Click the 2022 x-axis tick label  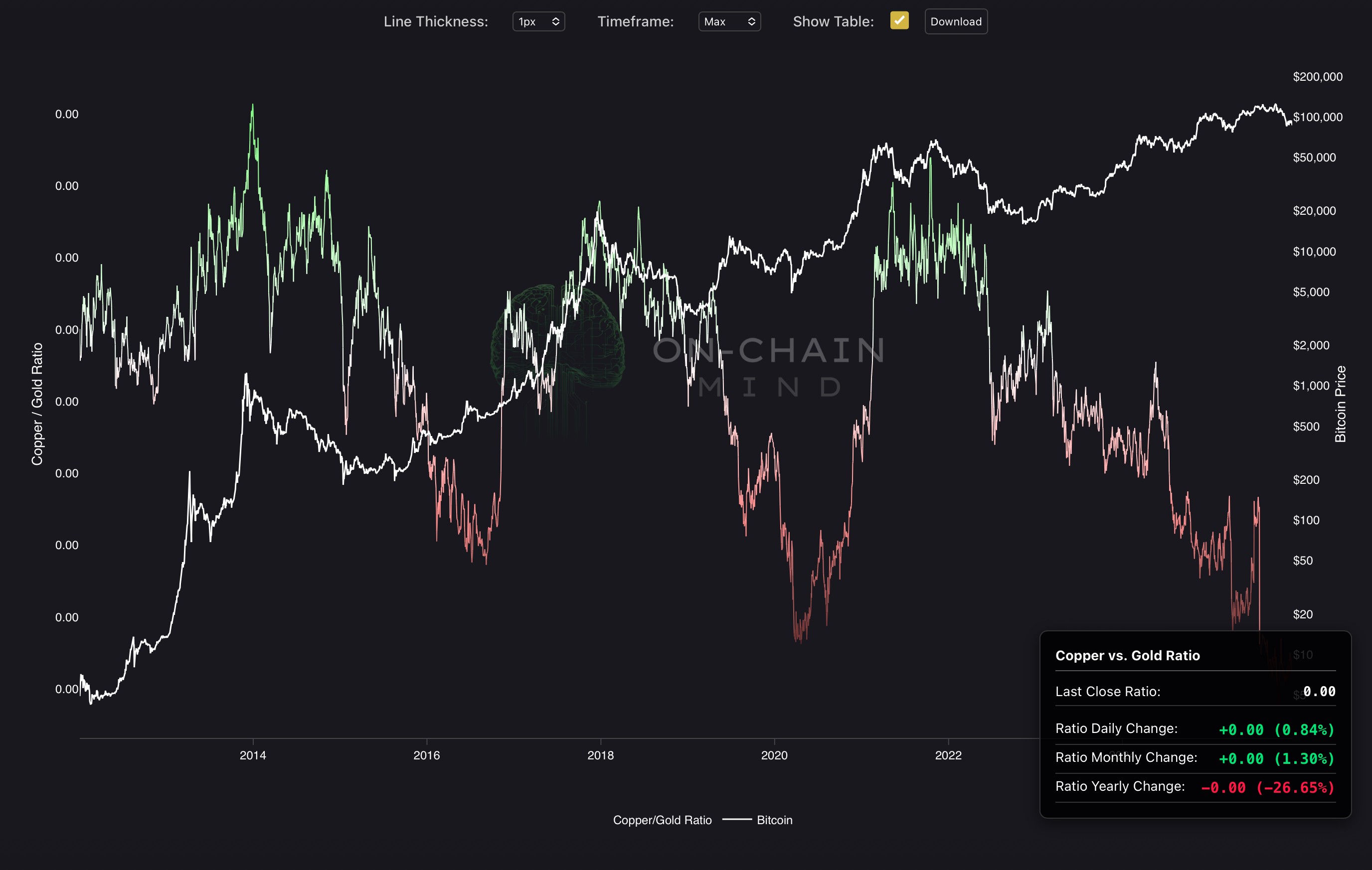pyautogui.click(x=948, y=755)
